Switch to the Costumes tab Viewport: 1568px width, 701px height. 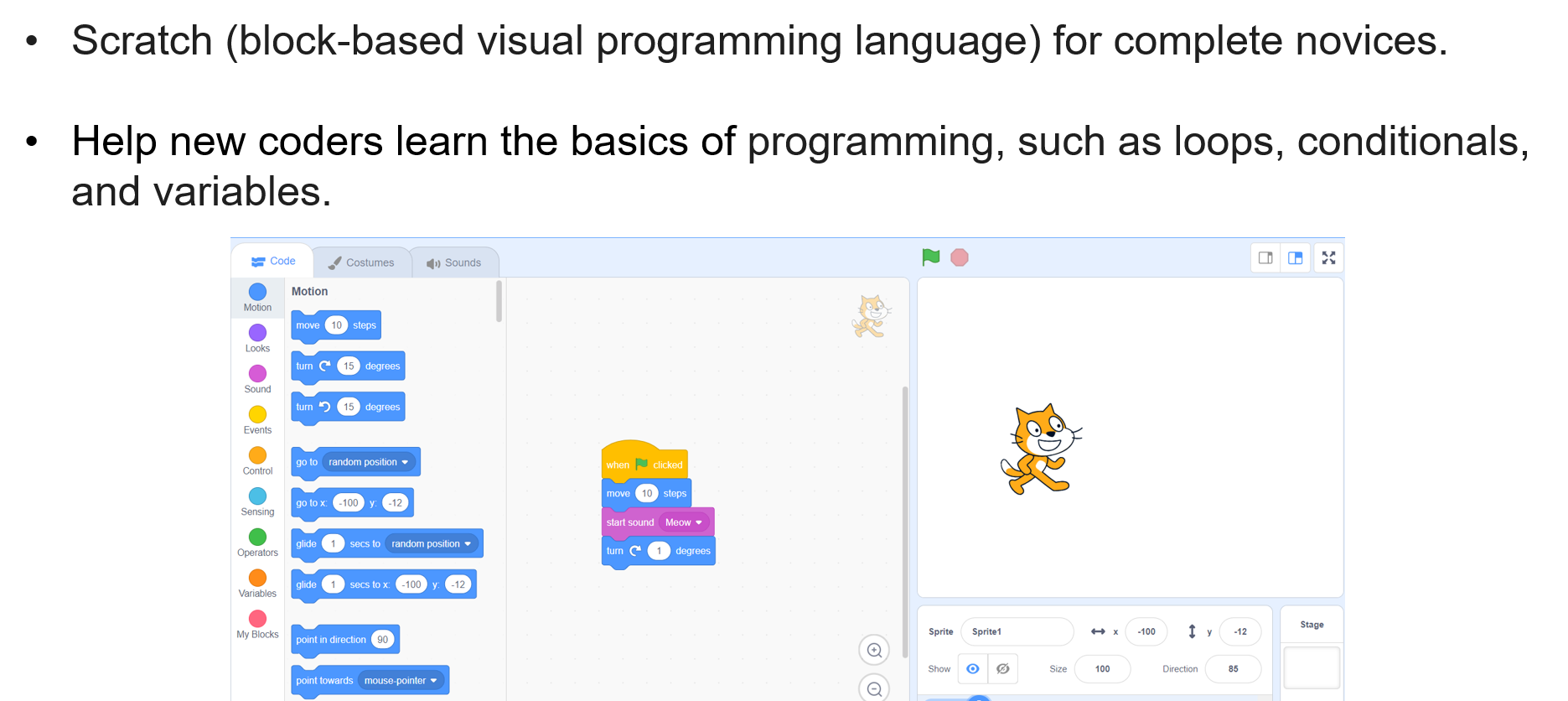click(361, 262)
